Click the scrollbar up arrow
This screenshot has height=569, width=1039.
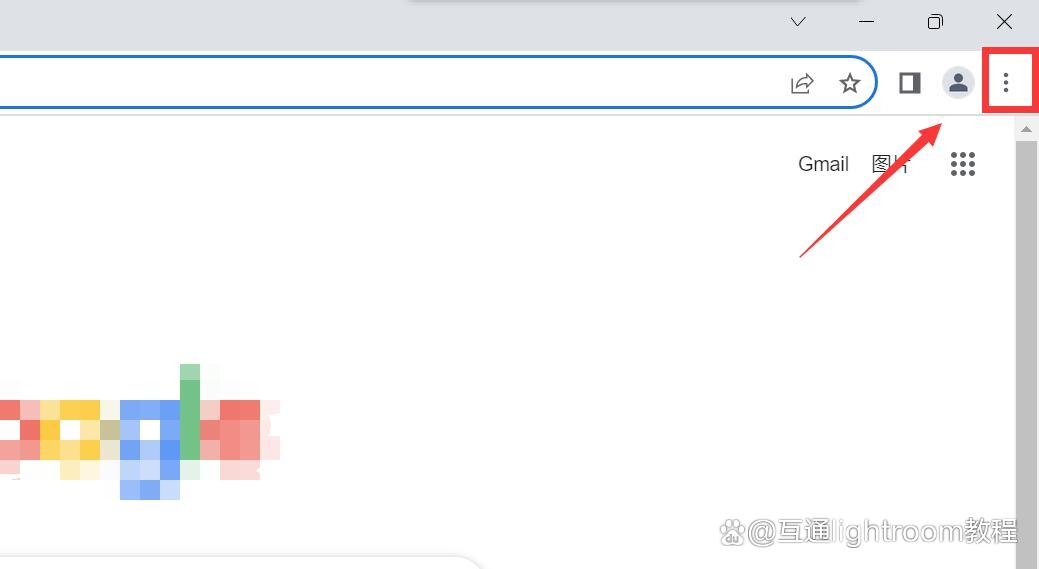coord(1026,129)
